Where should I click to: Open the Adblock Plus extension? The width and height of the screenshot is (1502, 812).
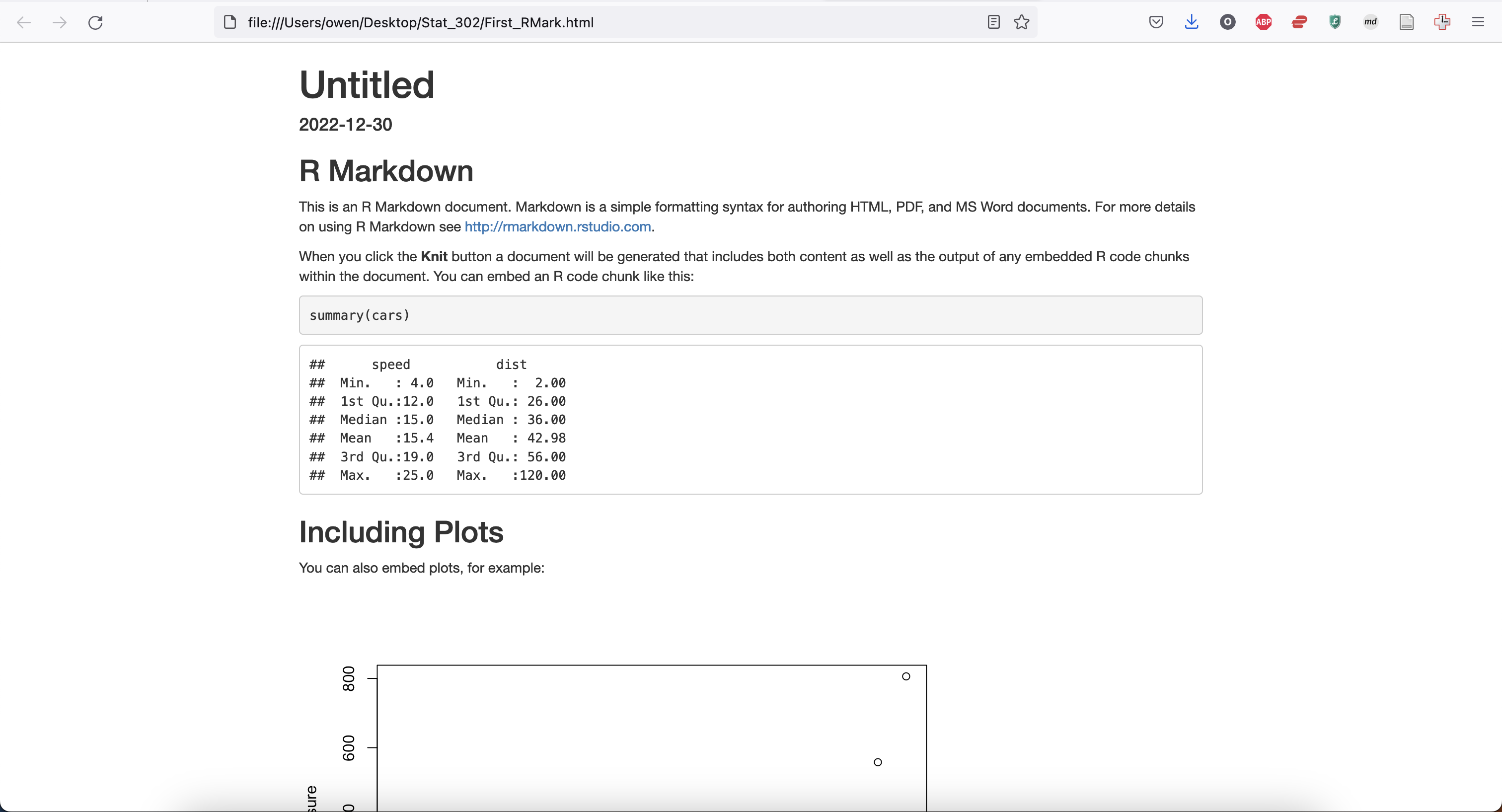click(1264, 22)
